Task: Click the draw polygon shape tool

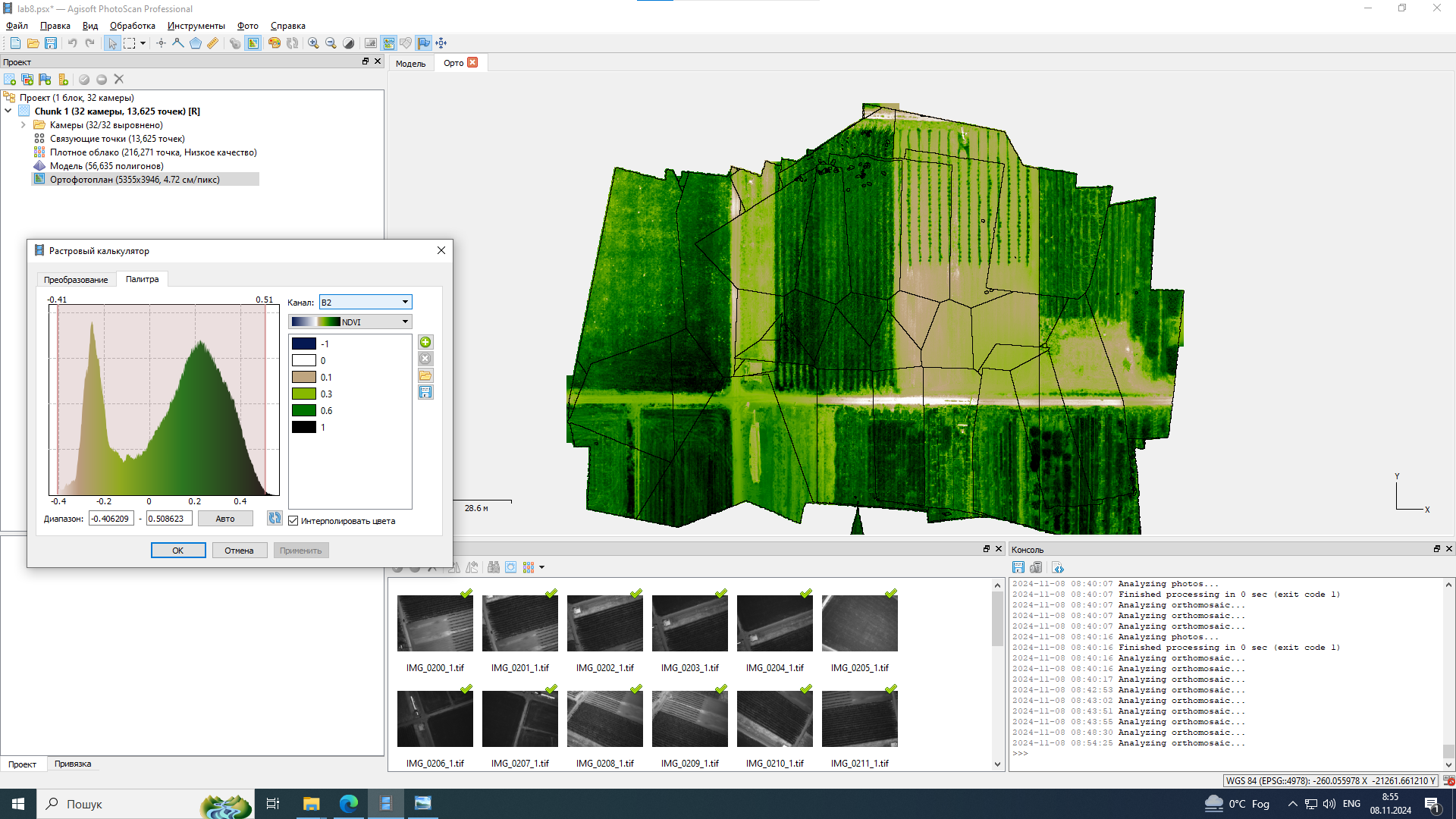Action: point(196,43)
